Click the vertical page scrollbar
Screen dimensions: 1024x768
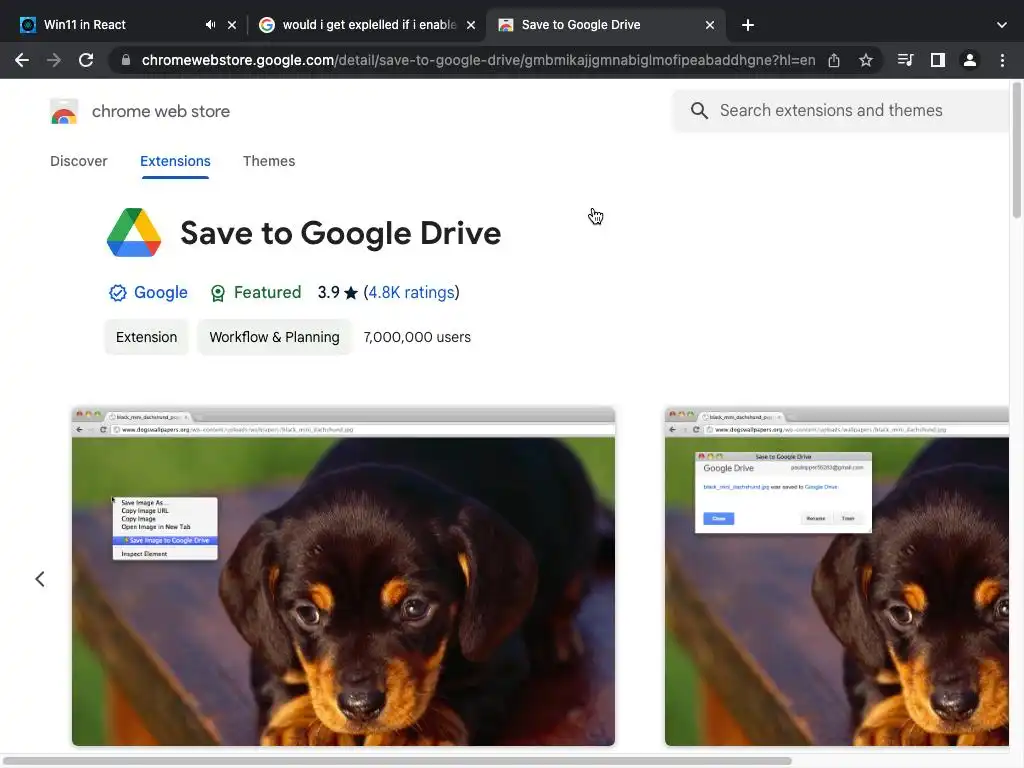click(1016, 150)
